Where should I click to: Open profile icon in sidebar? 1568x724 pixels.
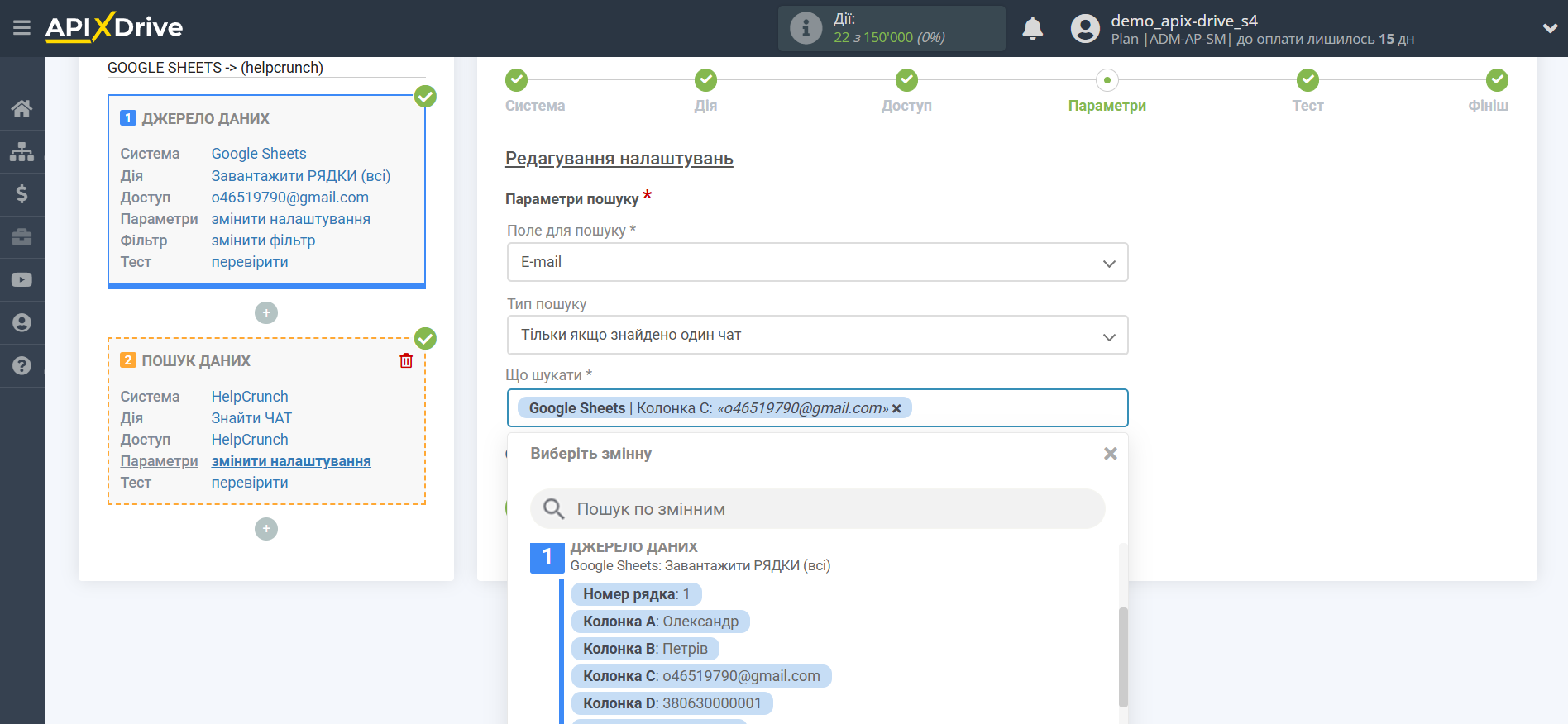[22, 323]
